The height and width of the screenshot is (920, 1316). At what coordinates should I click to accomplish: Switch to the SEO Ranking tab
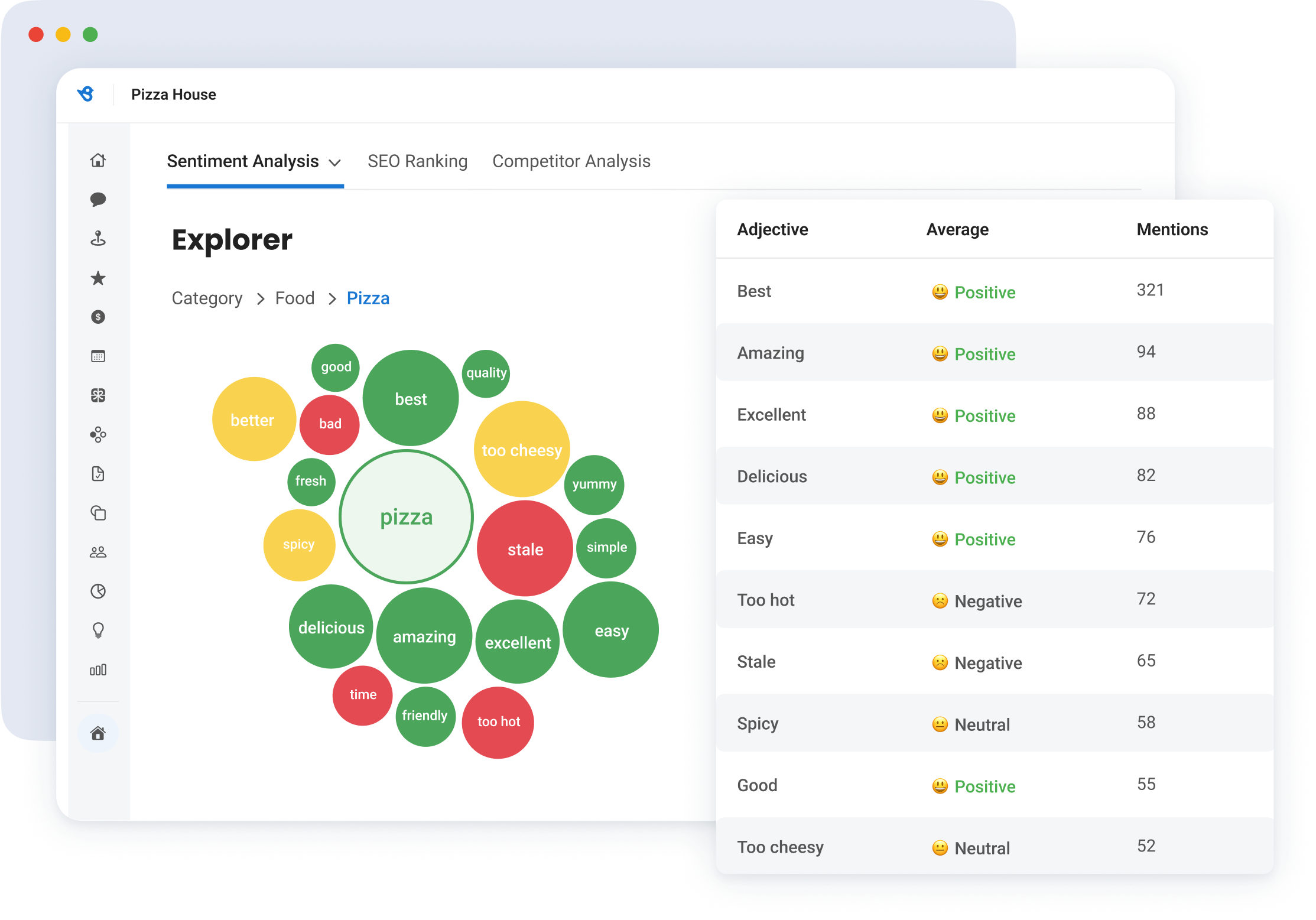pyautogui.click(x=417, y=161)
